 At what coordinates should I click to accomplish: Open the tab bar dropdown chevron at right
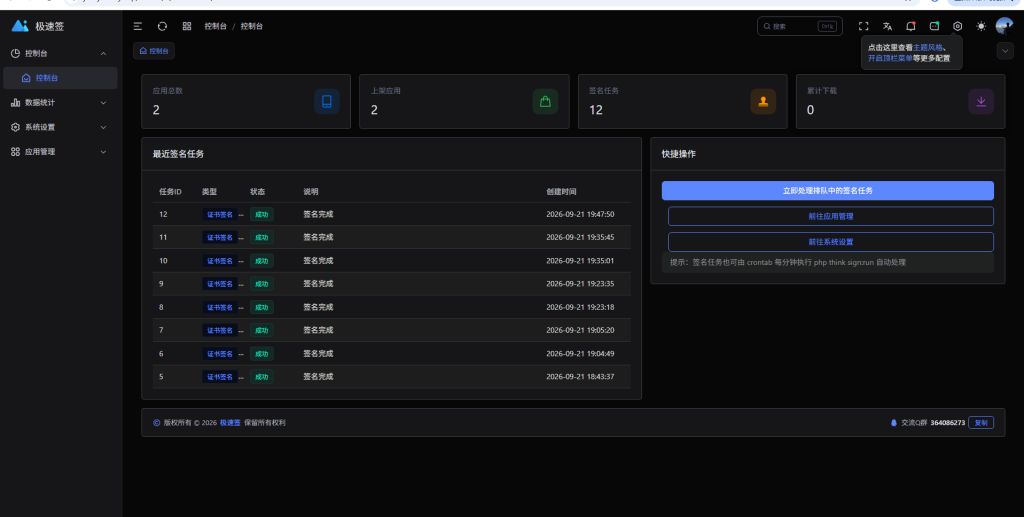(x=1005, y=51)
